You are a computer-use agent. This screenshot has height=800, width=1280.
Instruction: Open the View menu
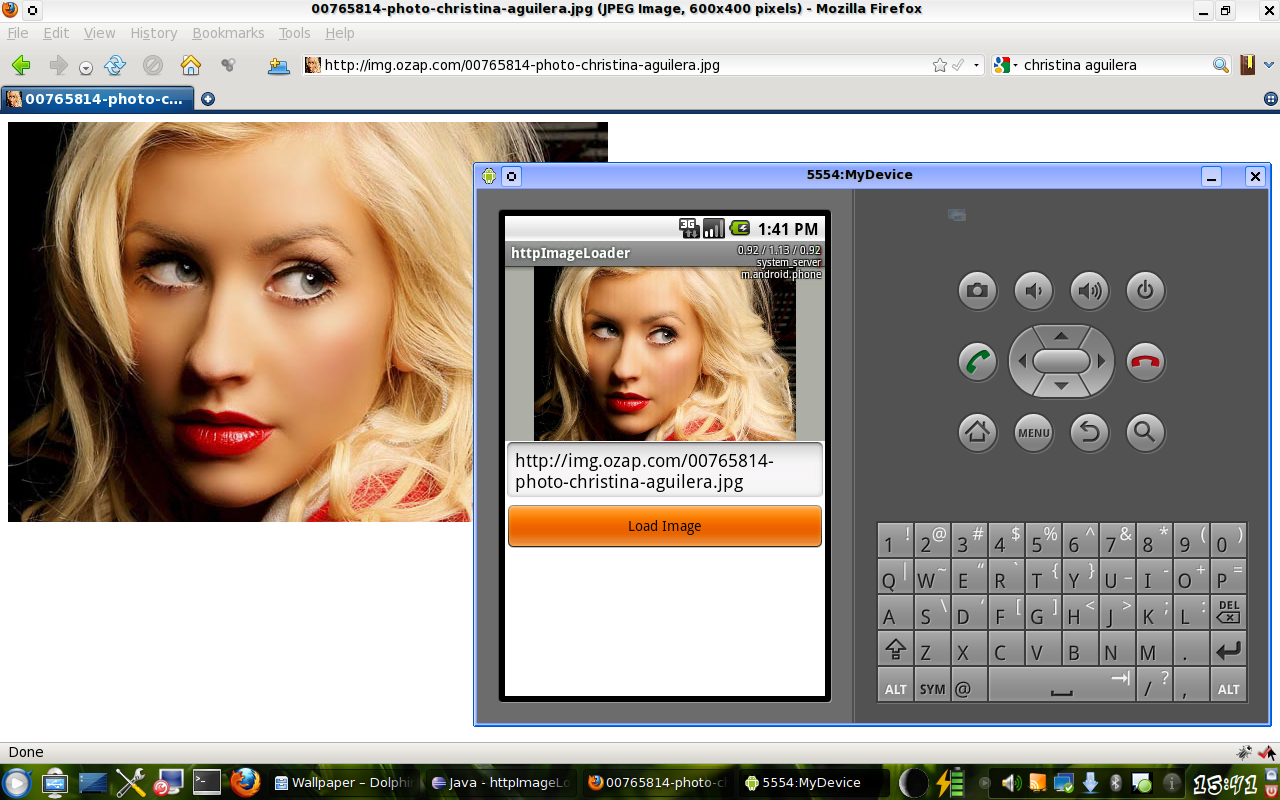[99, 33]
